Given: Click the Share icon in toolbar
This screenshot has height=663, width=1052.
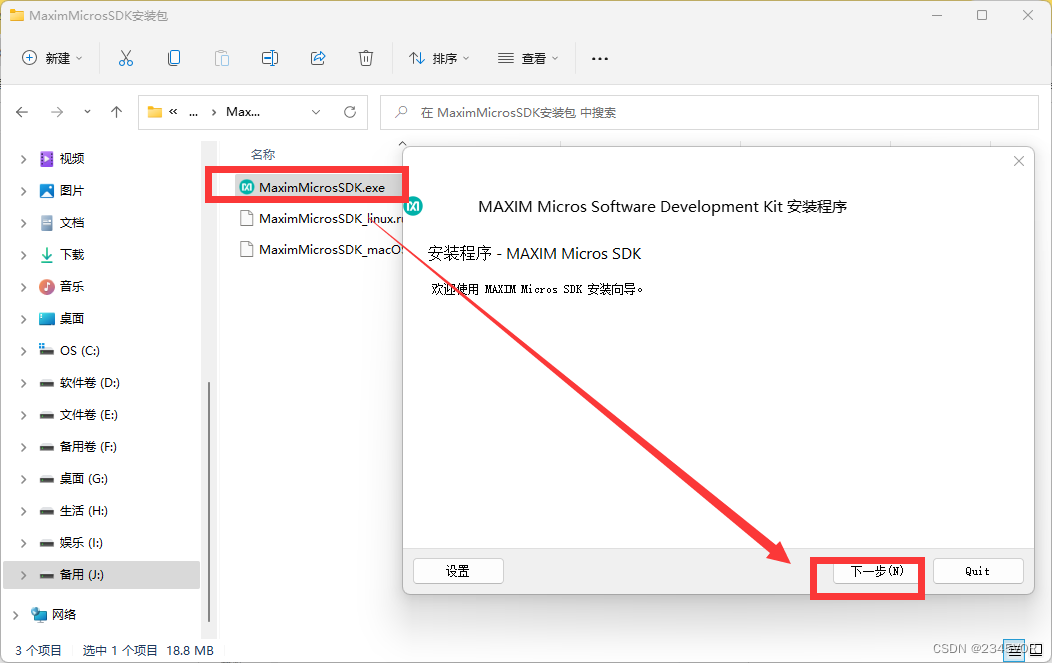Looking at the screenshot, I should [x=318, y=58].
